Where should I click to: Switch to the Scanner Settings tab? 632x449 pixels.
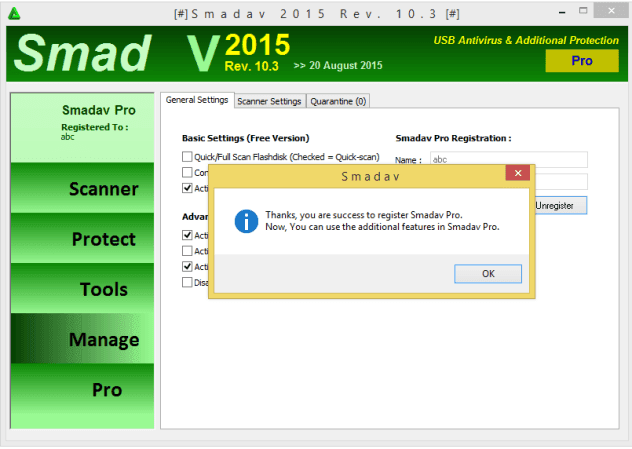point(269,101)
